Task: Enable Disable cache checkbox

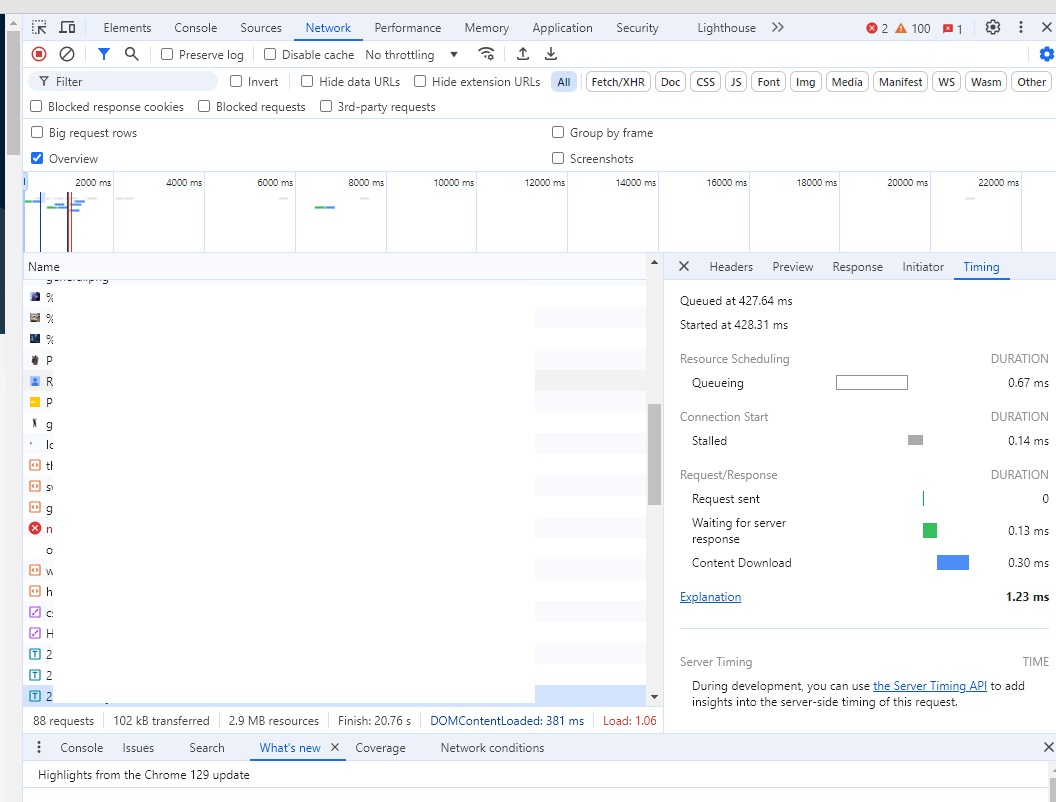Action: (x=270, y=55)
